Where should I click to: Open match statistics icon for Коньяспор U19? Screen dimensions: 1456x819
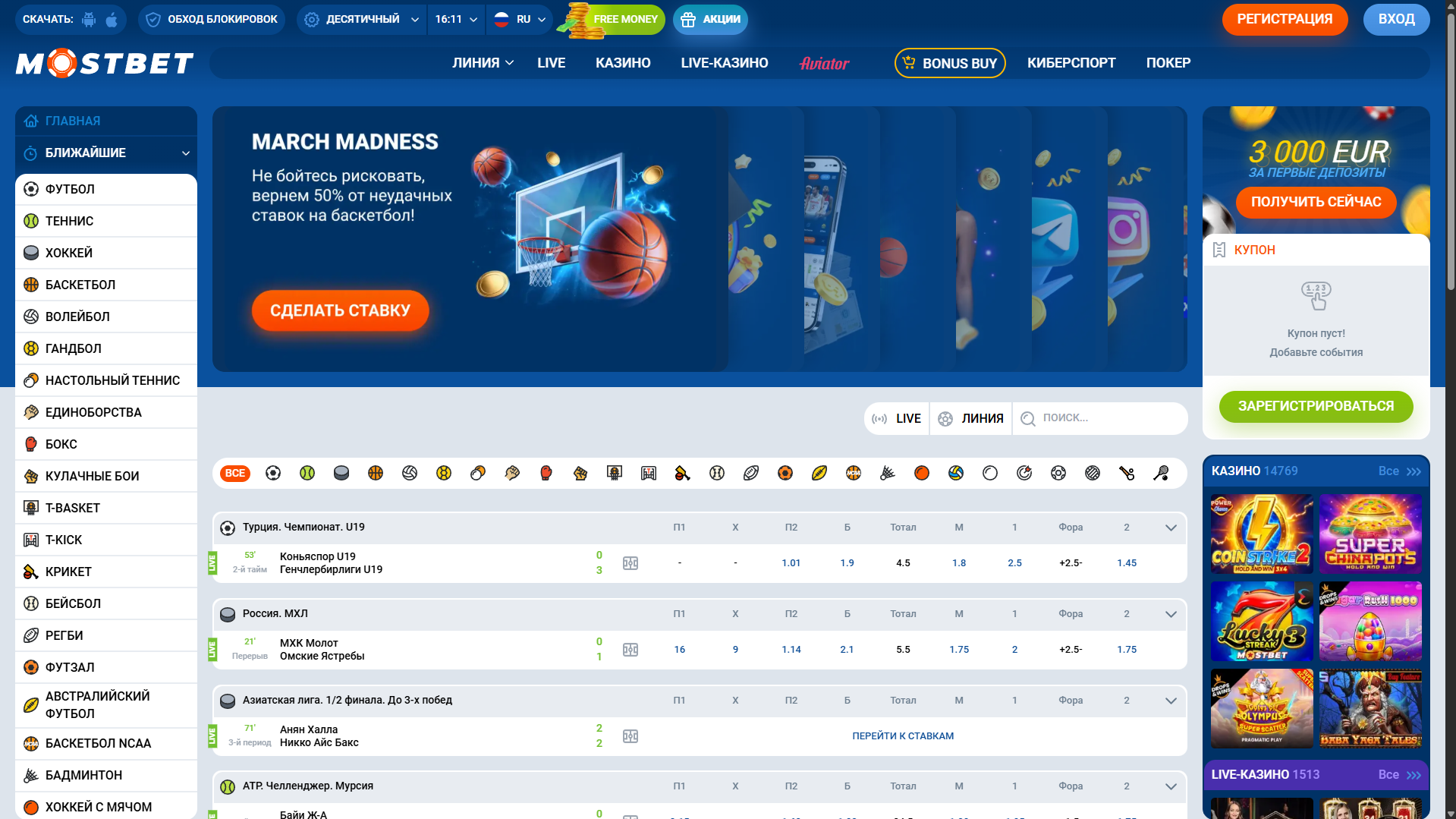tap(631, 563)
